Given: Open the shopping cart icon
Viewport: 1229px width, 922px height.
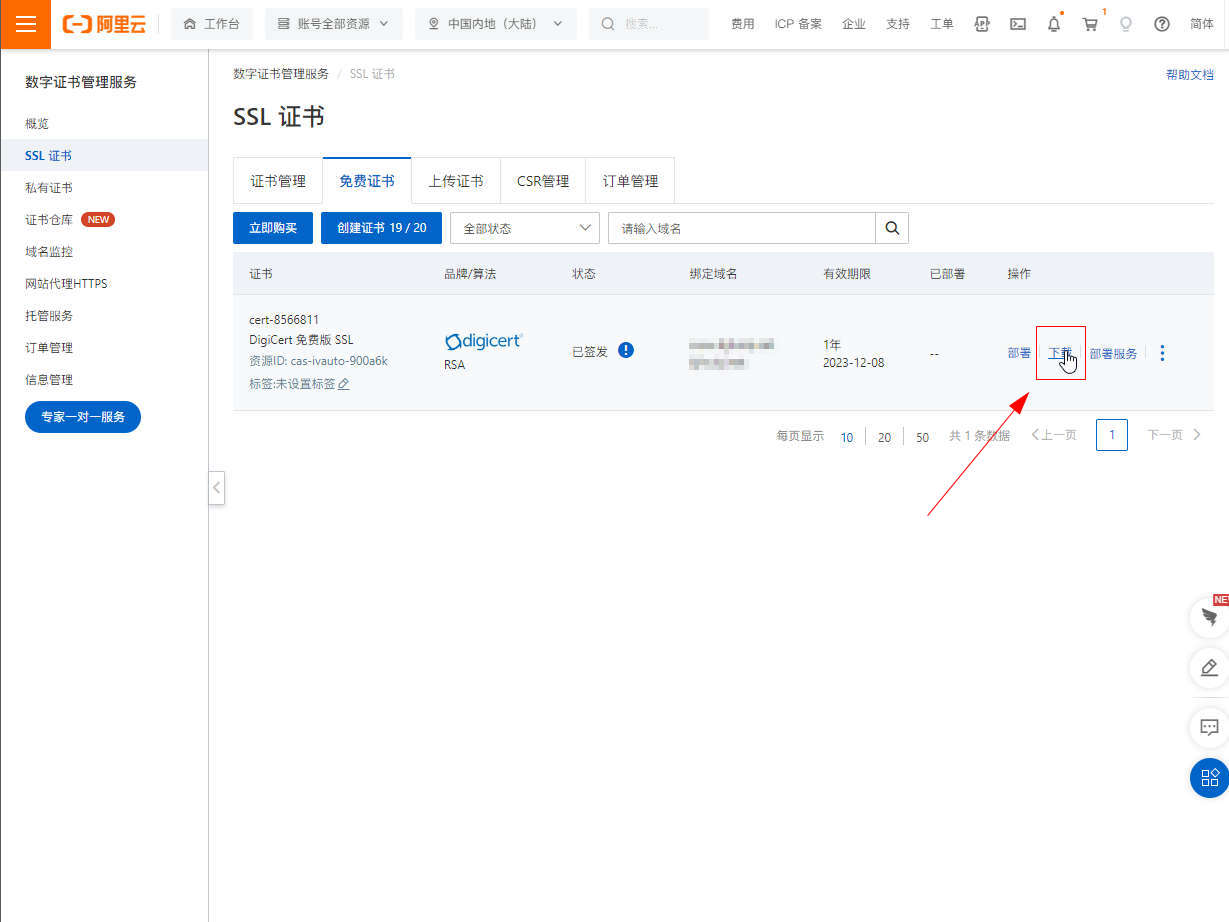Looking at the screenshot, I should 1090,24.
